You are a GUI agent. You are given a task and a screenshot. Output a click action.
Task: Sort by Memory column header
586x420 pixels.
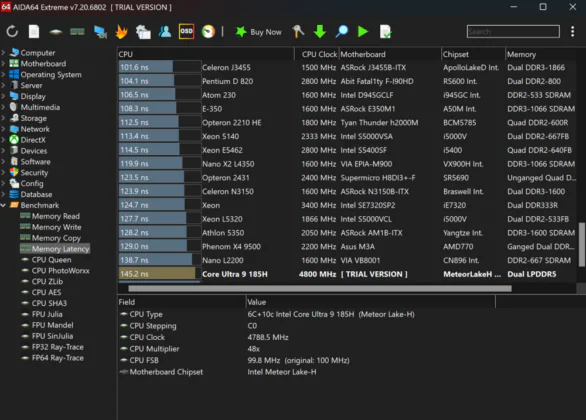541,54
